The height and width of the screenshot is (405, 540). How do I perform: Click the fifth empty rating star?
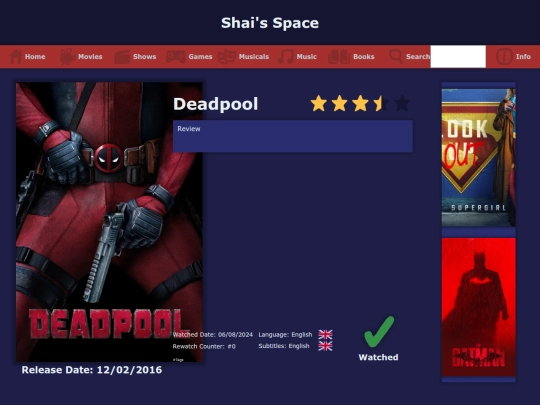[402, 103]
